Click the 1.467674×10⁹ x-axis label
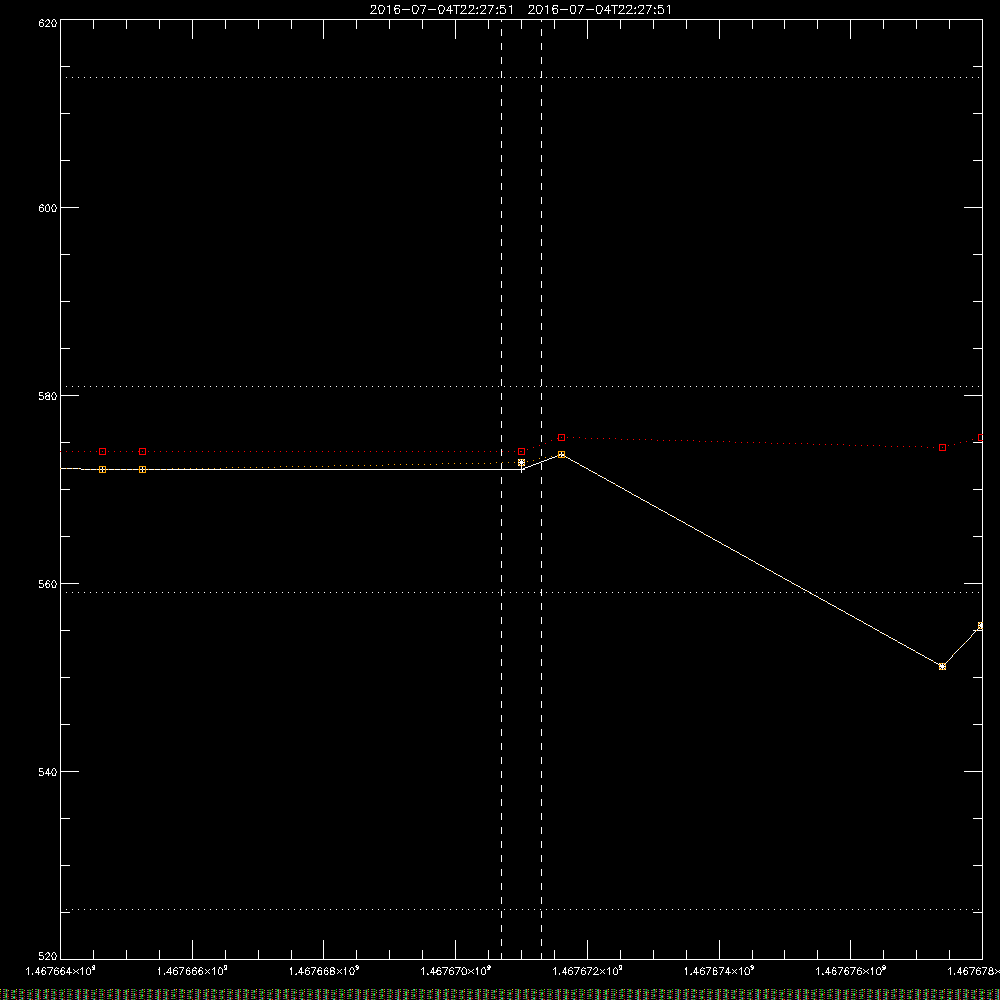This screenshot has width=1000, height=1000. pos(719,971)
